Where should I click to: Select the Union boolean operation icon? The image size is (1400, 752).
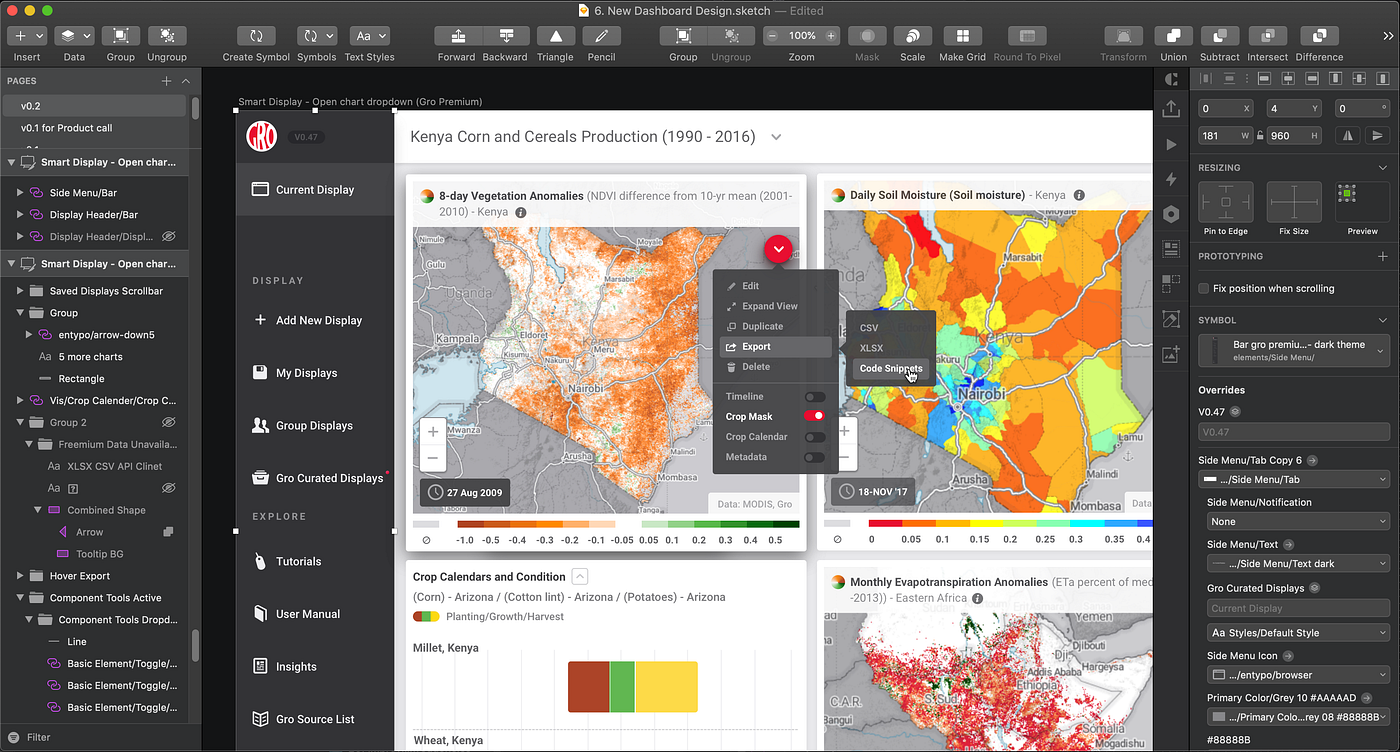pyautogui.click(x=1173, y=35)
